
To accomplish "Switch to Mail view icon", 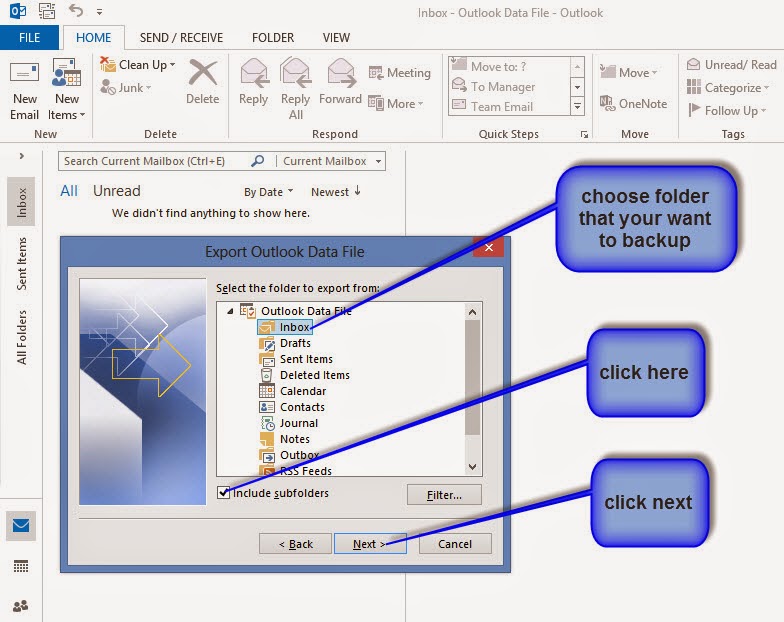I will [x=21, y=526].
